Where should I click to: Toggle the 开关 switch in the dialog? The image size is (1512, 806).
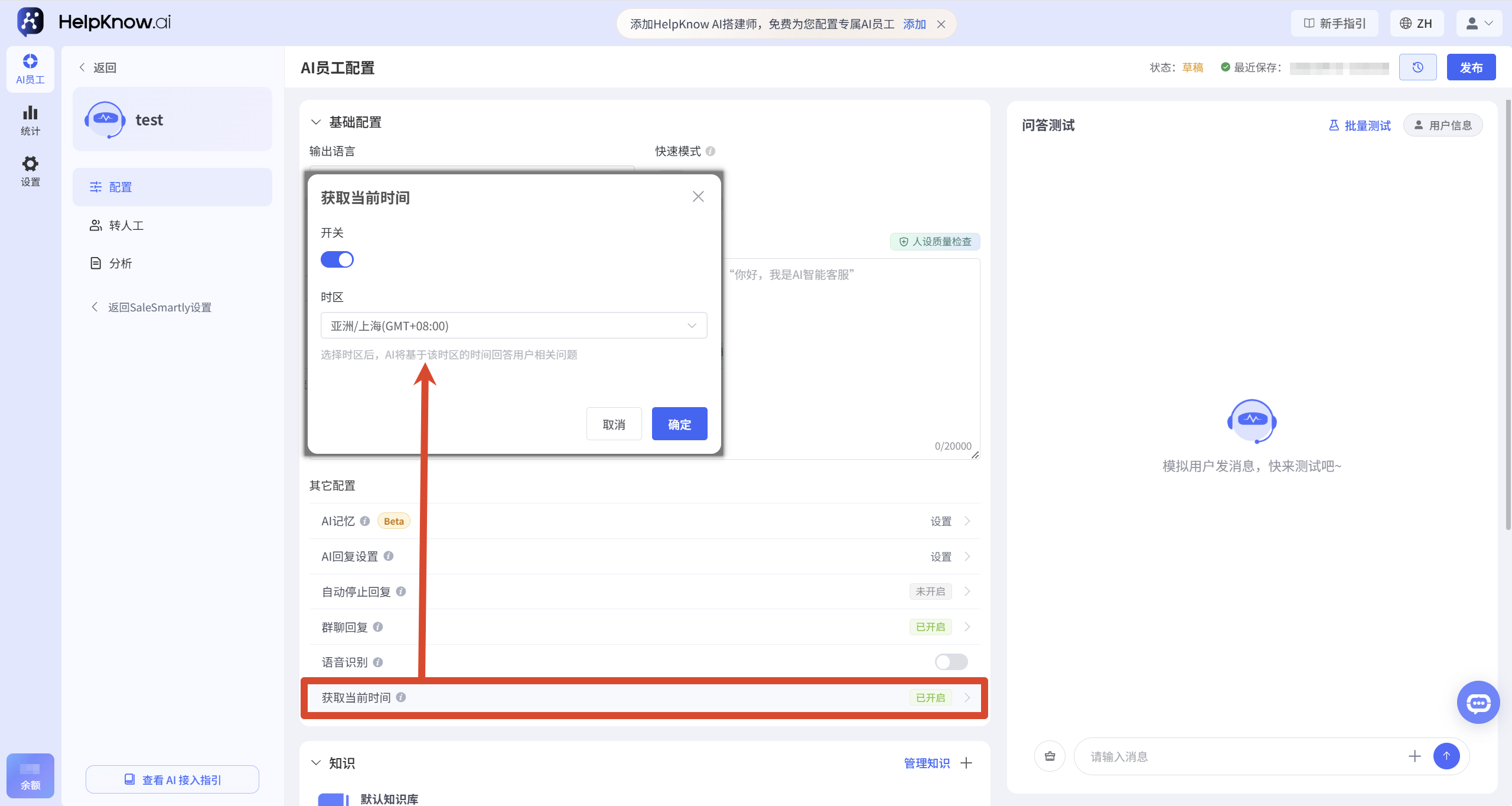[337, 259]
